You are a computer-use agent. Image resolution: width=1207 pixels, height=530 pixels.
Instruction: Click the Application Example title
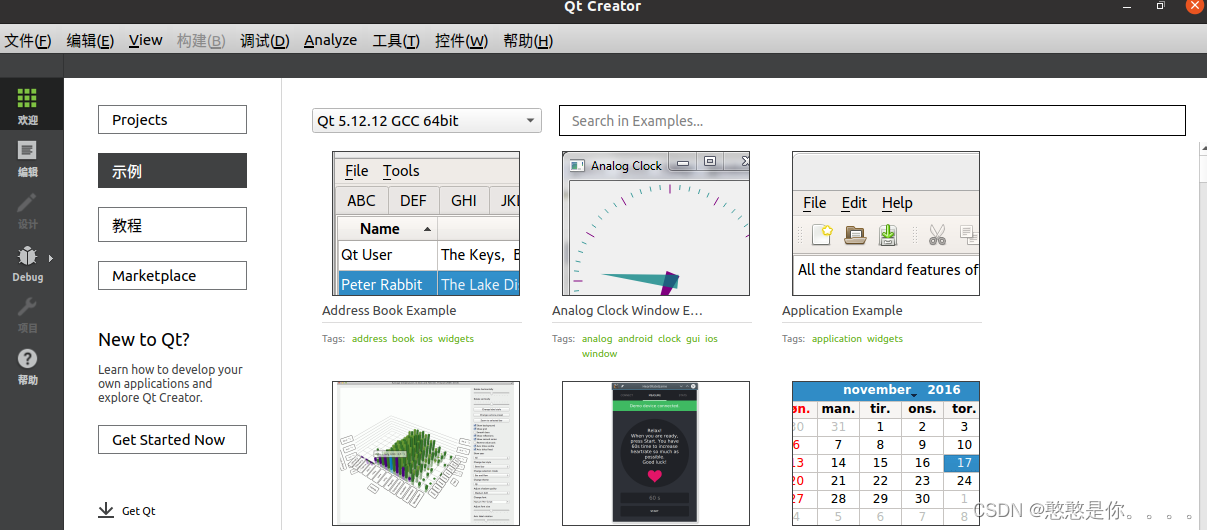[x=842, y=311]
